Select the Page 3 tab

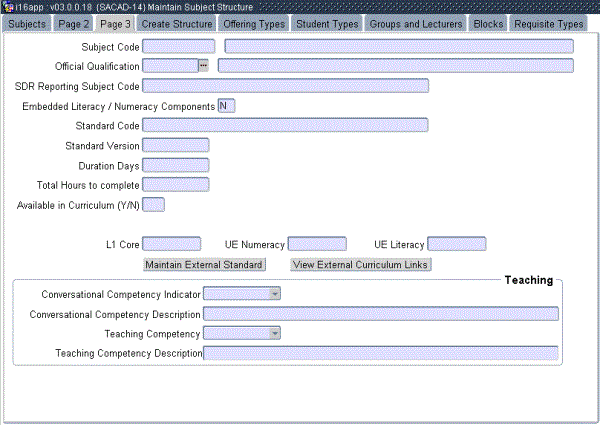click(115, 24)
